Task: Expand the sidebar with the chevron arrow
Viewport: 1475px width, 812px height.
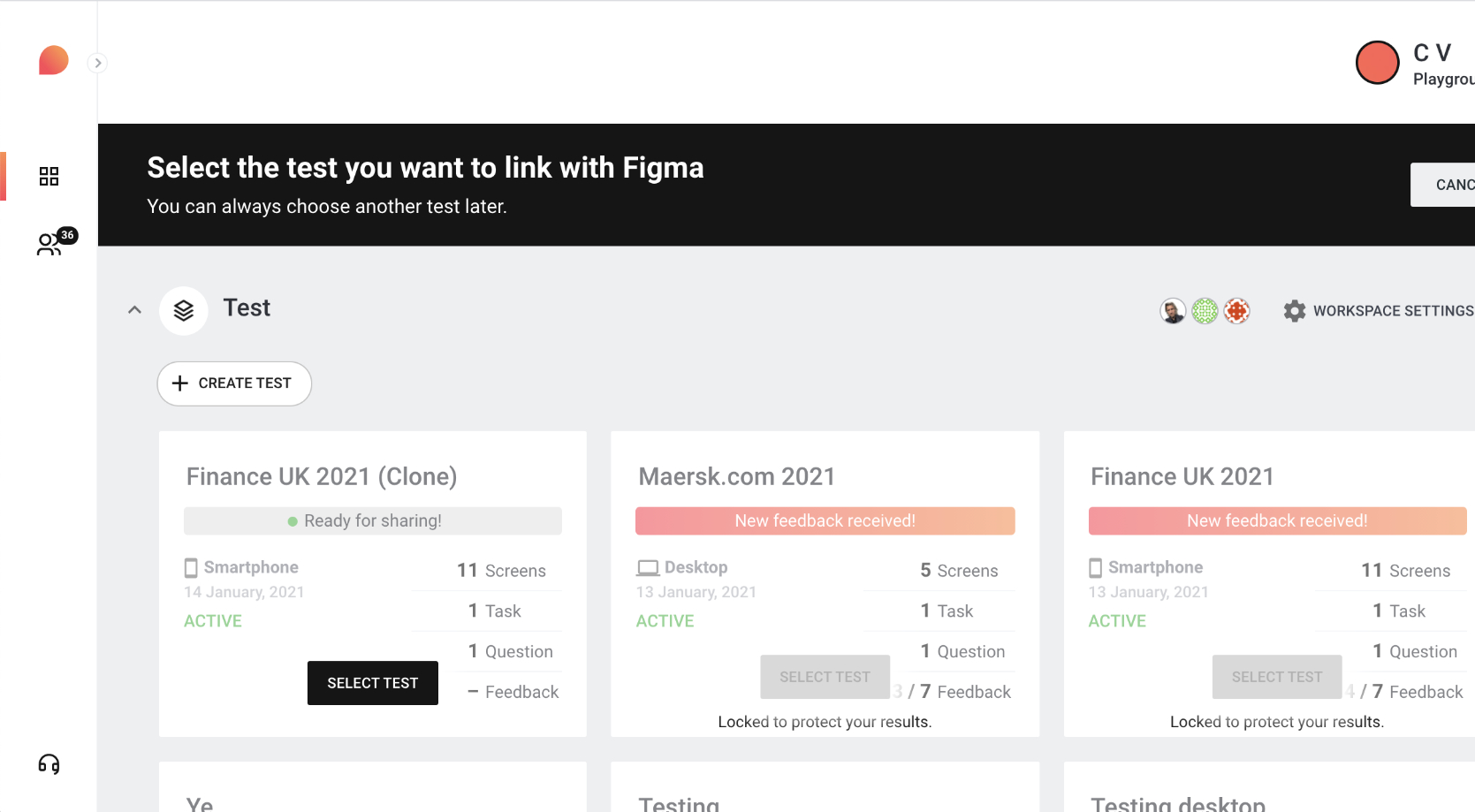Action: tap(98, 63)
